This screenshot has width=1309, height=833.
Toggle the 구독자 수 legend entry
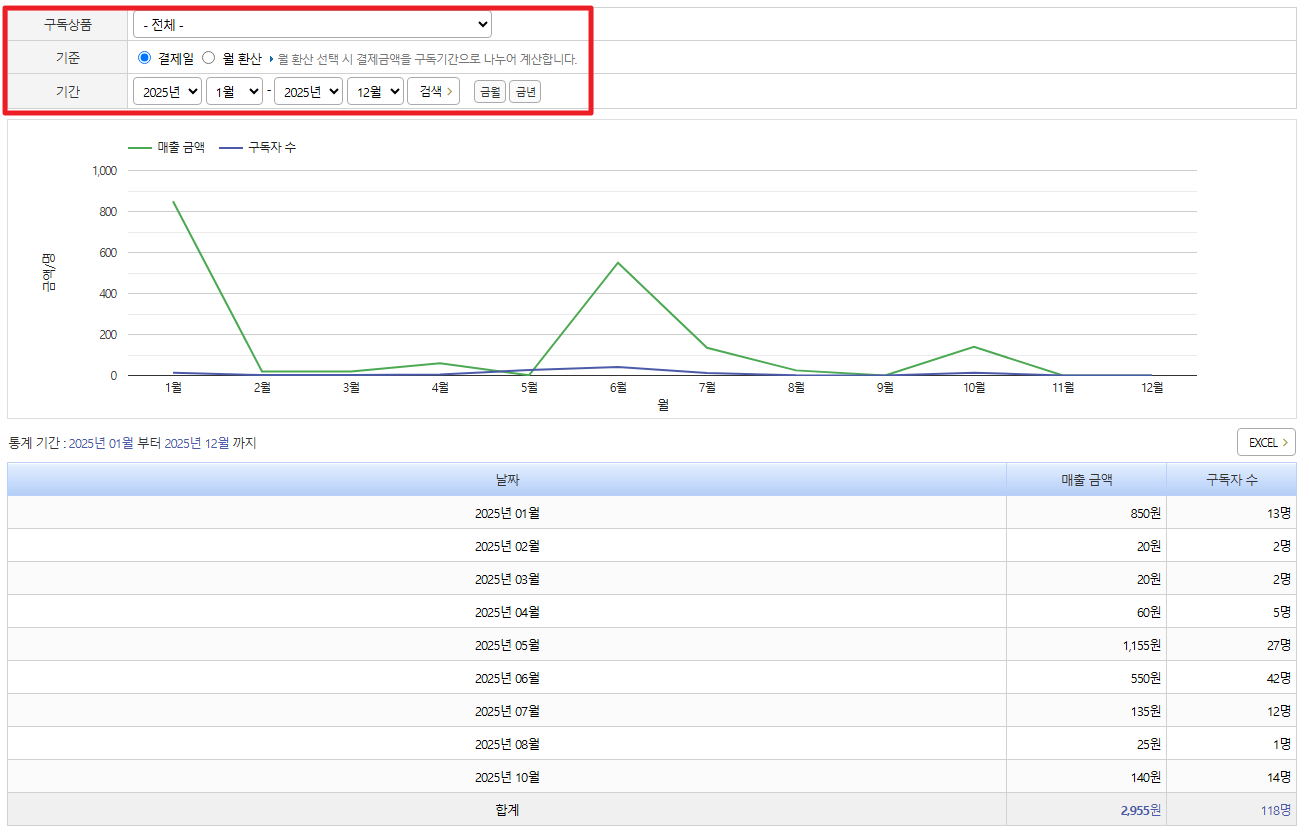(x=257, y=147)
